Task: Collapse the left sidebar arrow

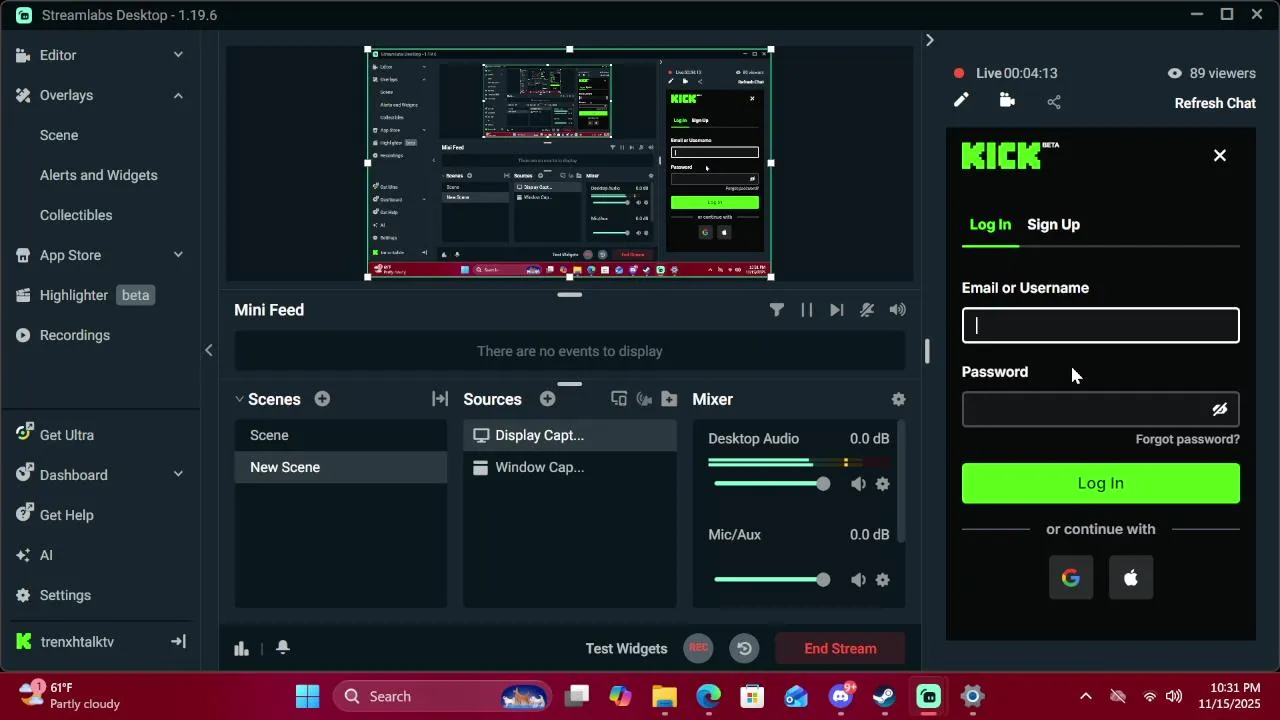Action: tap(208, 350)
